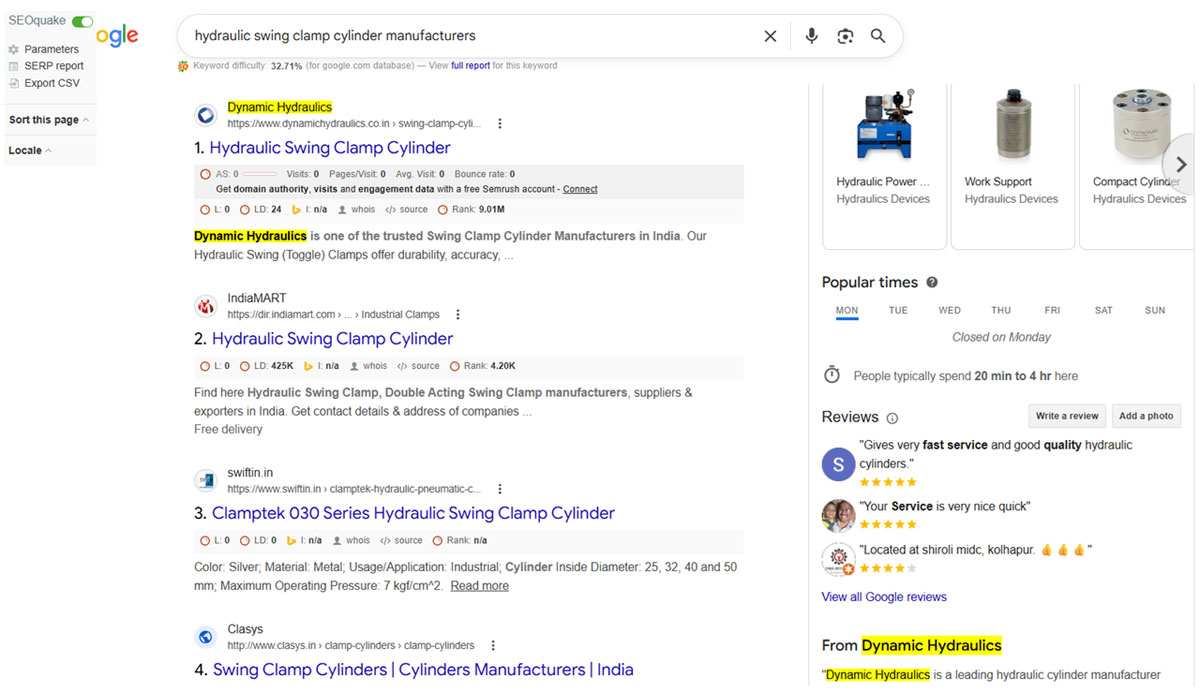The height and width of the screenshot is (699, 1200).
Task: Select SUN in popular times
Action: point(1155,311)
